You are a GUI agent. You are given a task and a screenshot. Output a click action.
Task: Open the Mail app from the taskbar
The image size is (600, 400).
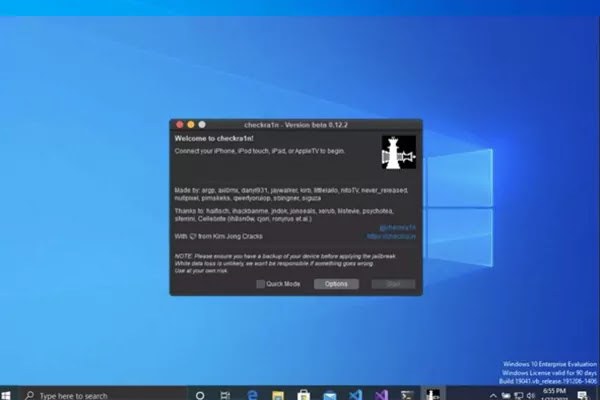pos(329,395)
